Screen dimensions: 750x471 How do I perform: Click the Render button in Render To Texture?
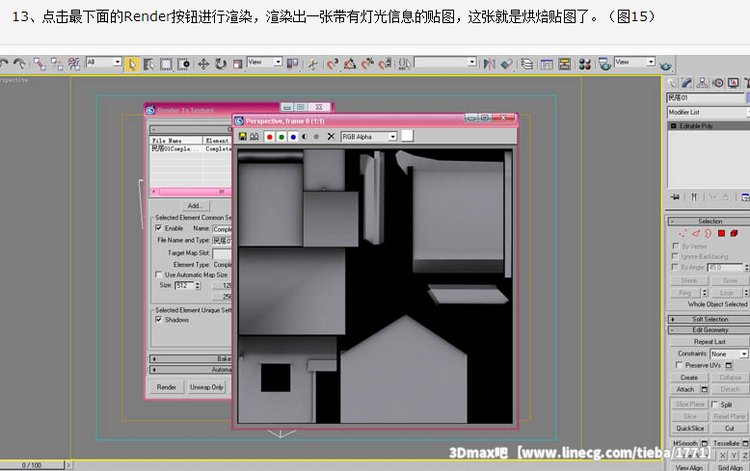click(x=166, y=387)
